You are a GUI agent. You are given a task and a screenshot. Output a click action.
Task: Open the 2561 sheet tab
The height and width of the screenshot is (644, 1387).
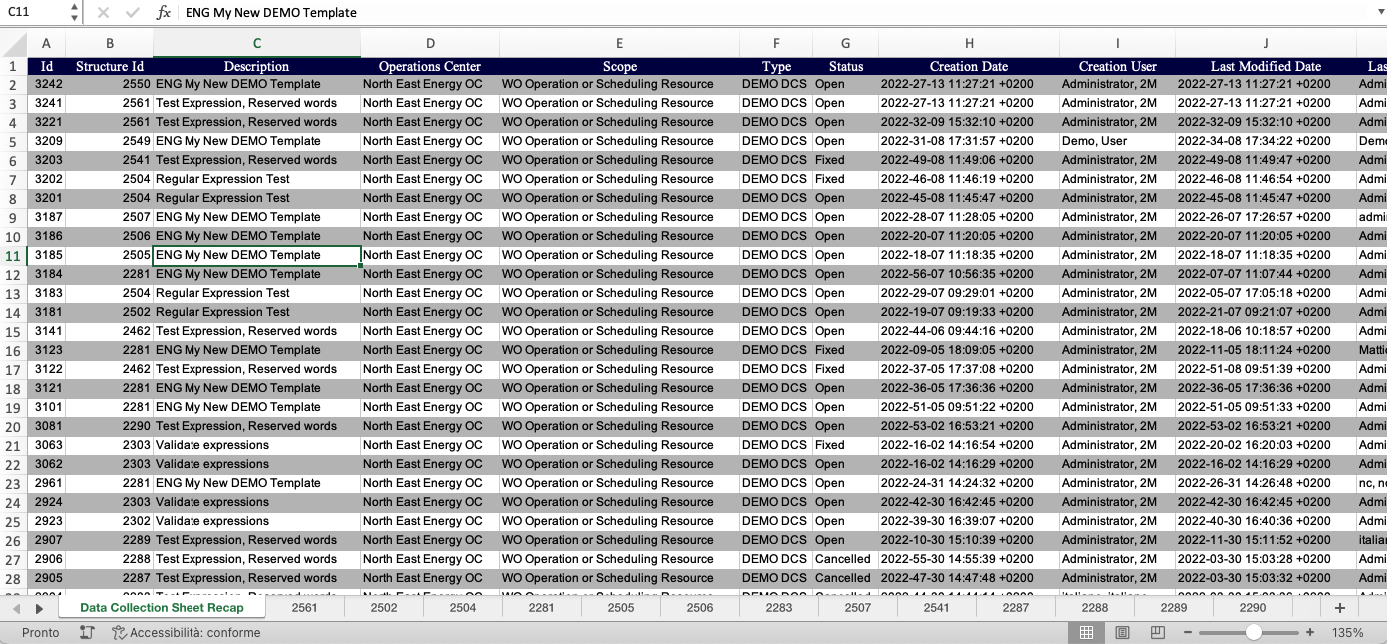point(304,608)
